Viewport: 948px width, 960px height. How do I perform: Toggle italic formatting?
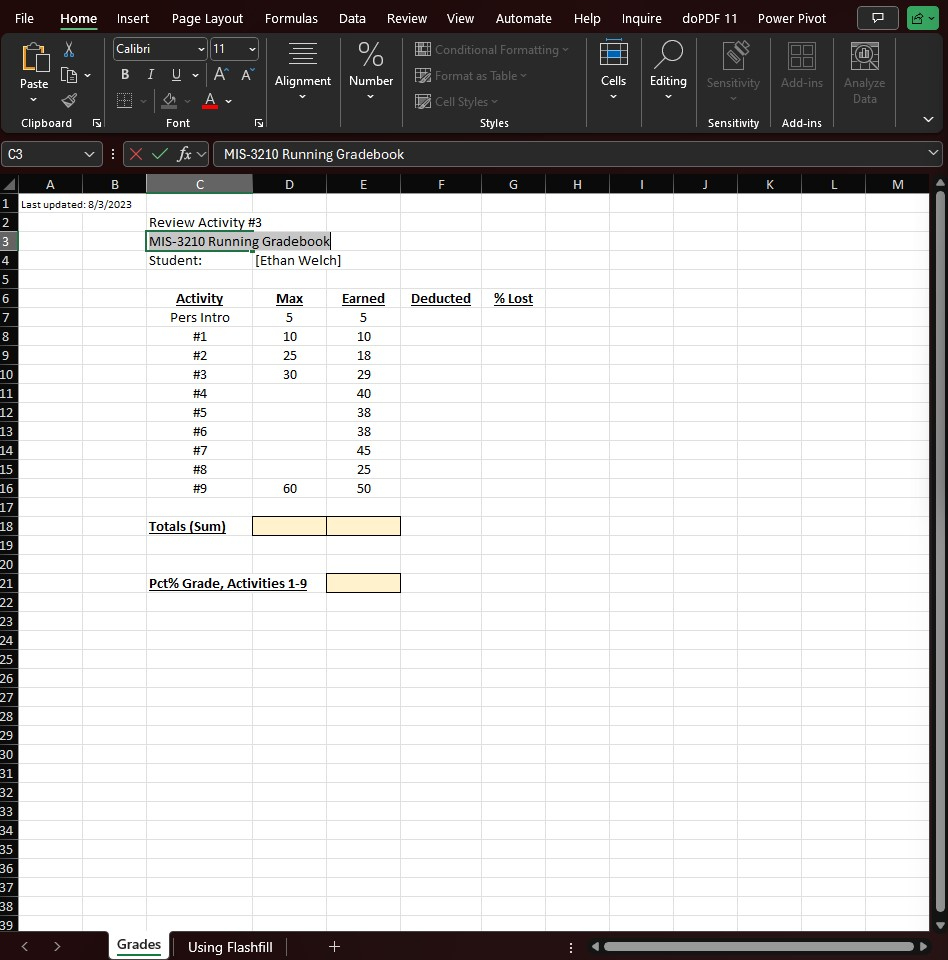point(150,74)
